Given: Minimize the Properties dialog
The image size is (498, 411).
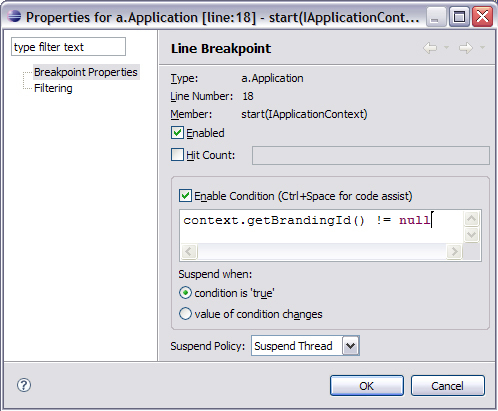Looking at the screenshot, I should [x=435, y=16].
